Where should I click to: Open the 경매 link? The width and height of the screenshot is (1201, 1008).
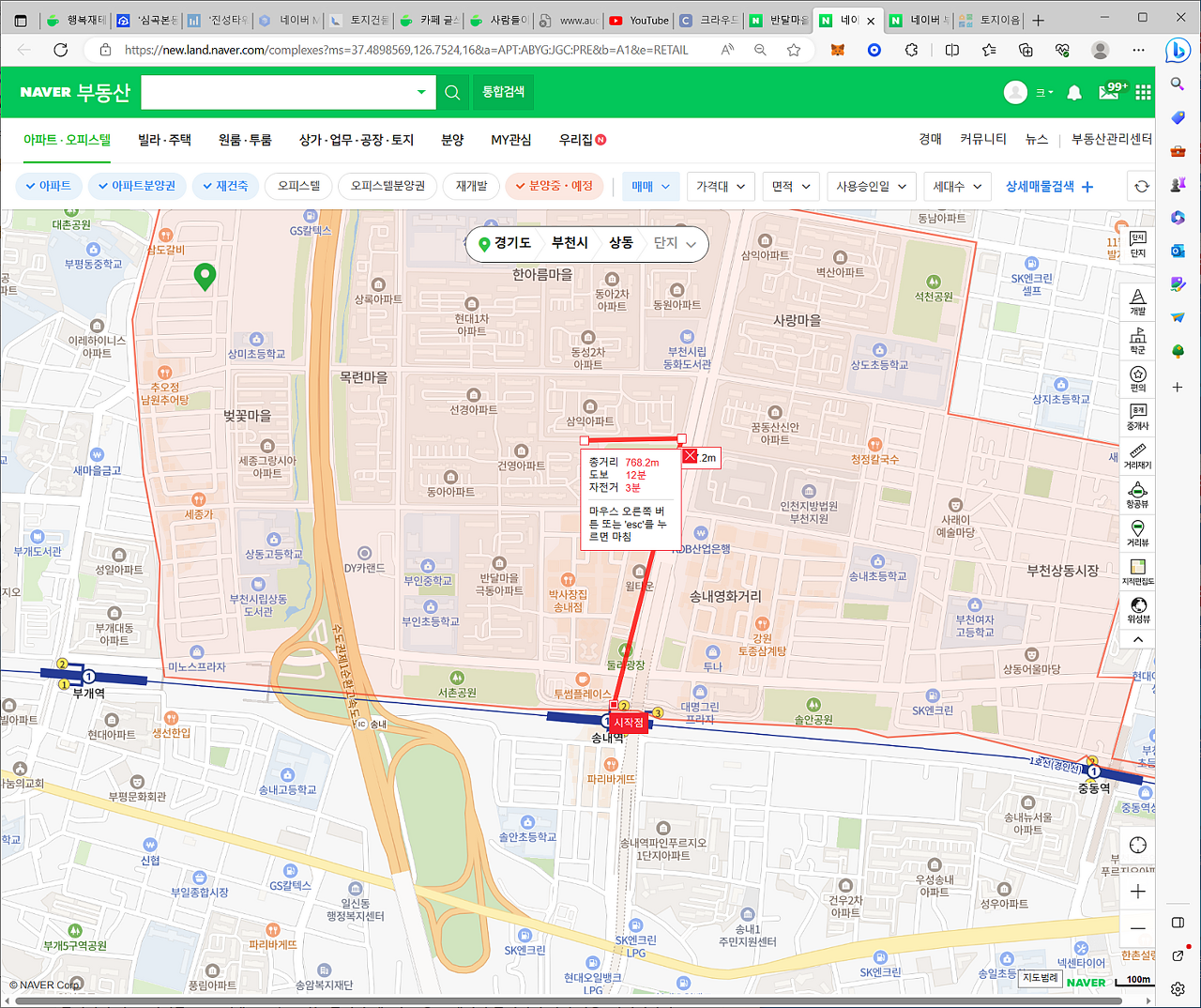coord(930,139)
